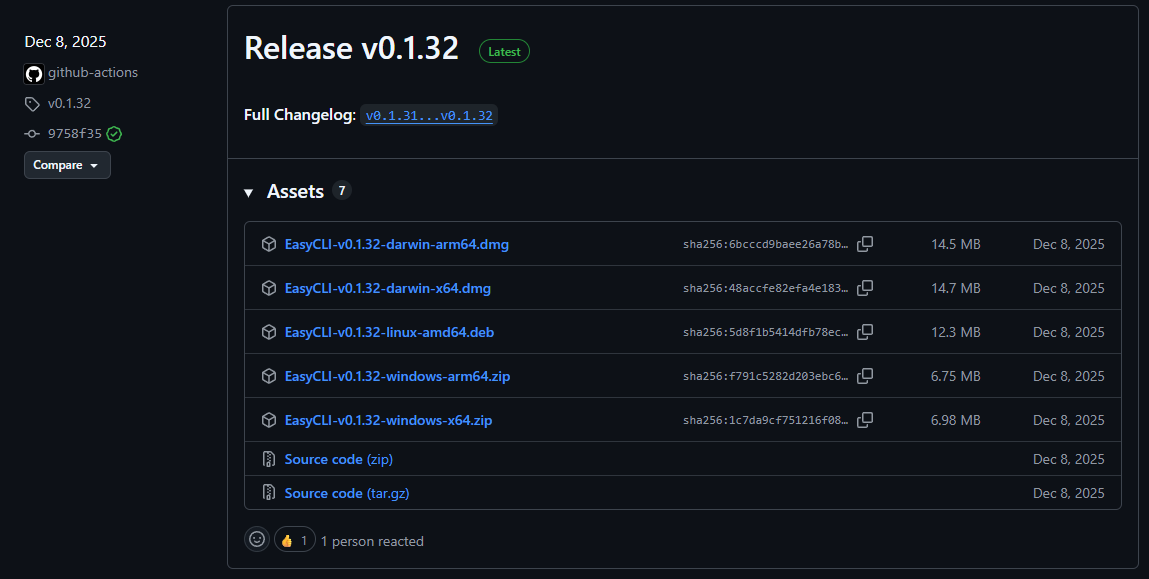Click the Assets count badge 7

(341, 191)
